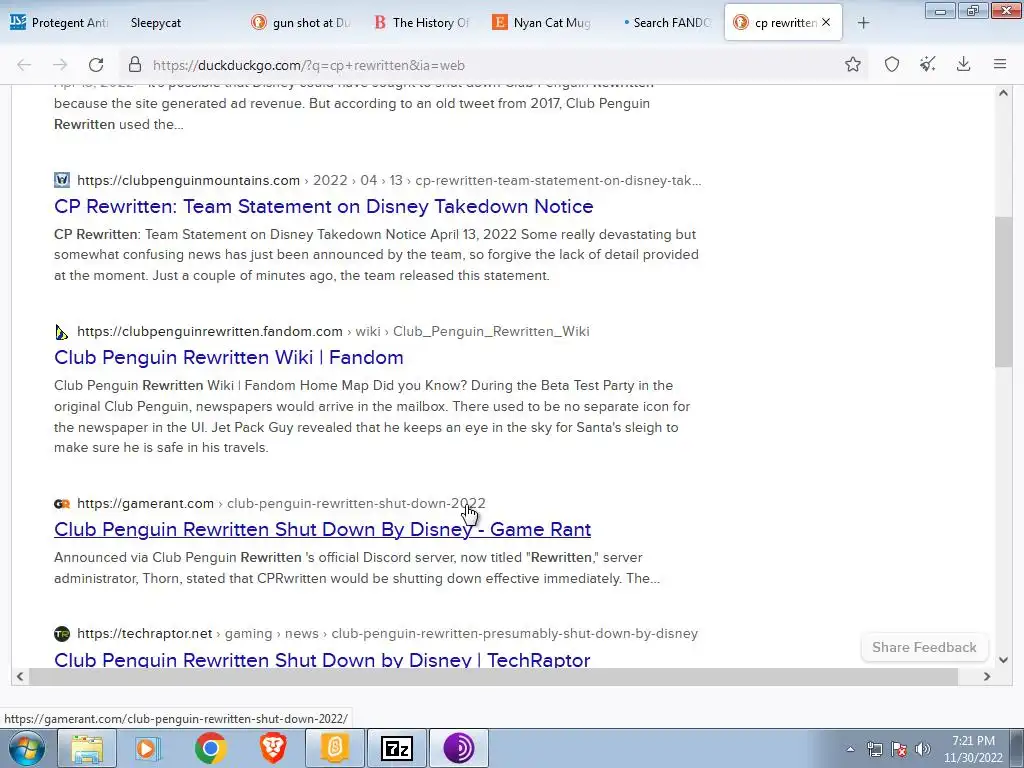Go back to the previous page

[x=24, y=65]
